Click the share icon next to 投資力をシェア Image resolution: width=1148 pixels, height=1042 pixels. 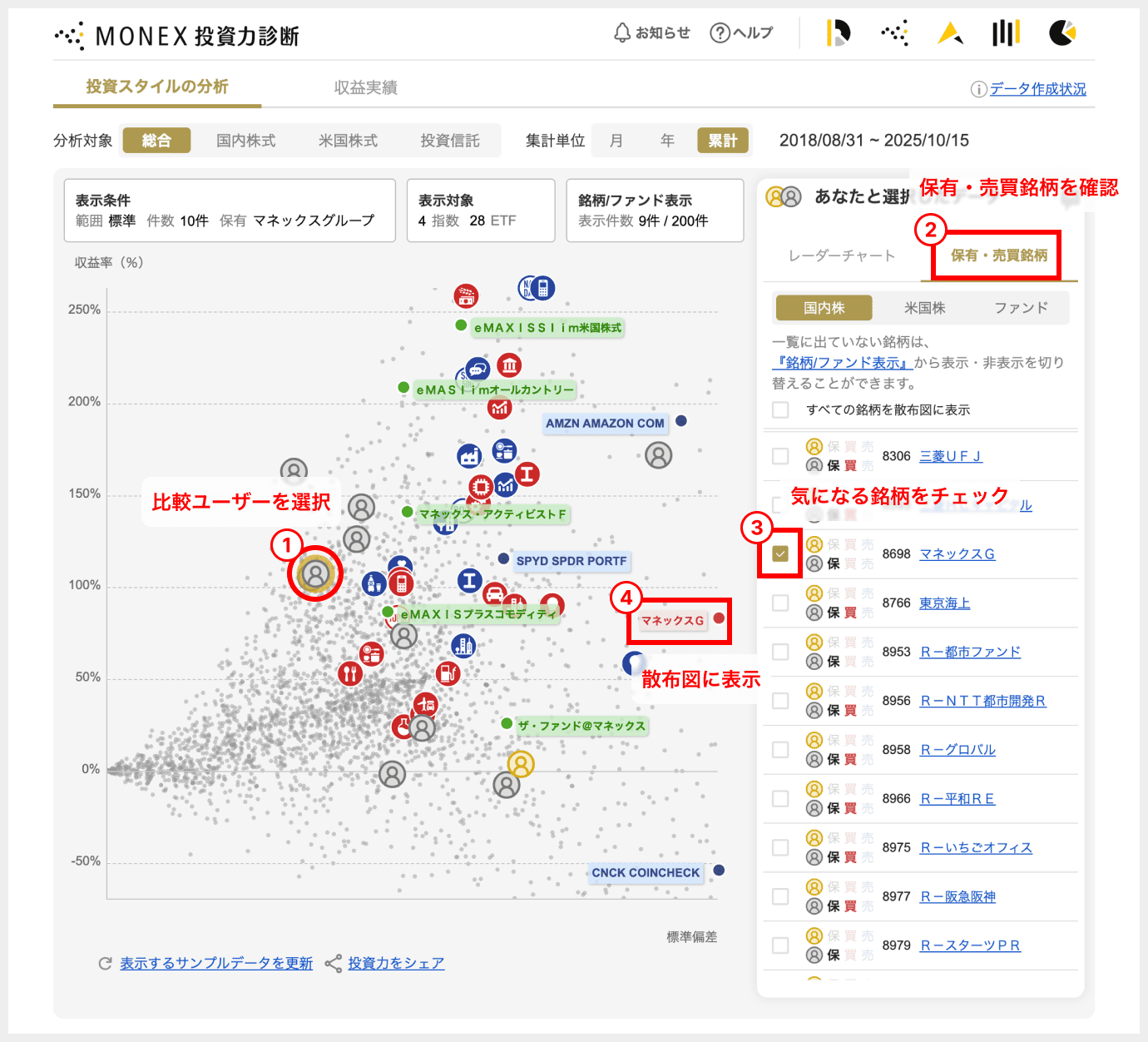[x=334, y=964]
